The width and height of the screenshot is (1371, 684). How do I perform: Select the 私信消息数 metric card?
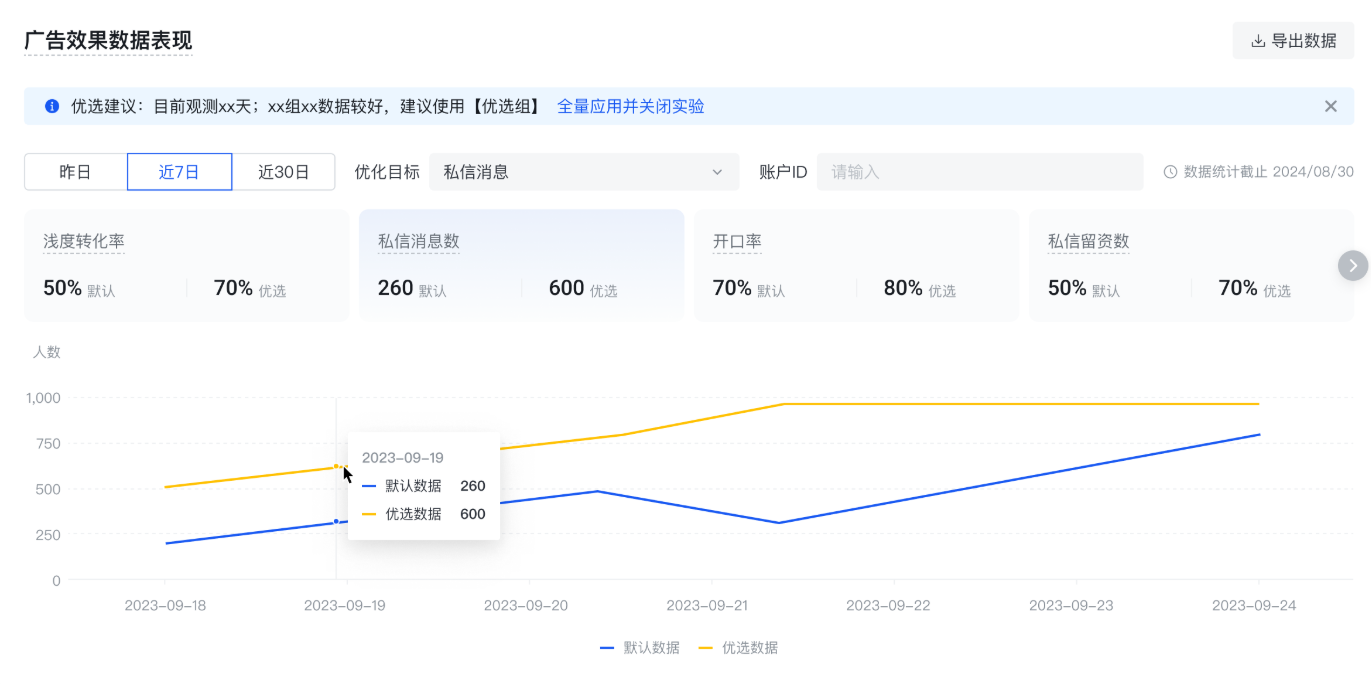(x=521, y=265)
